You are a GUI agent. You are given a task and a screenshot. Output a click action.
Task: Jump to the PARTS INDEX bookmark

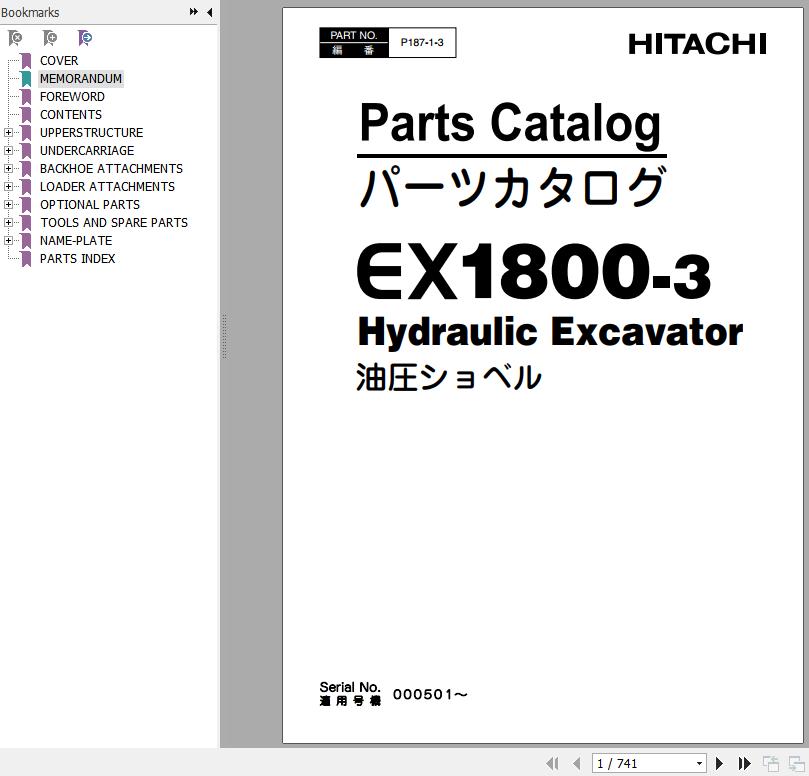[x=77, y=259]
